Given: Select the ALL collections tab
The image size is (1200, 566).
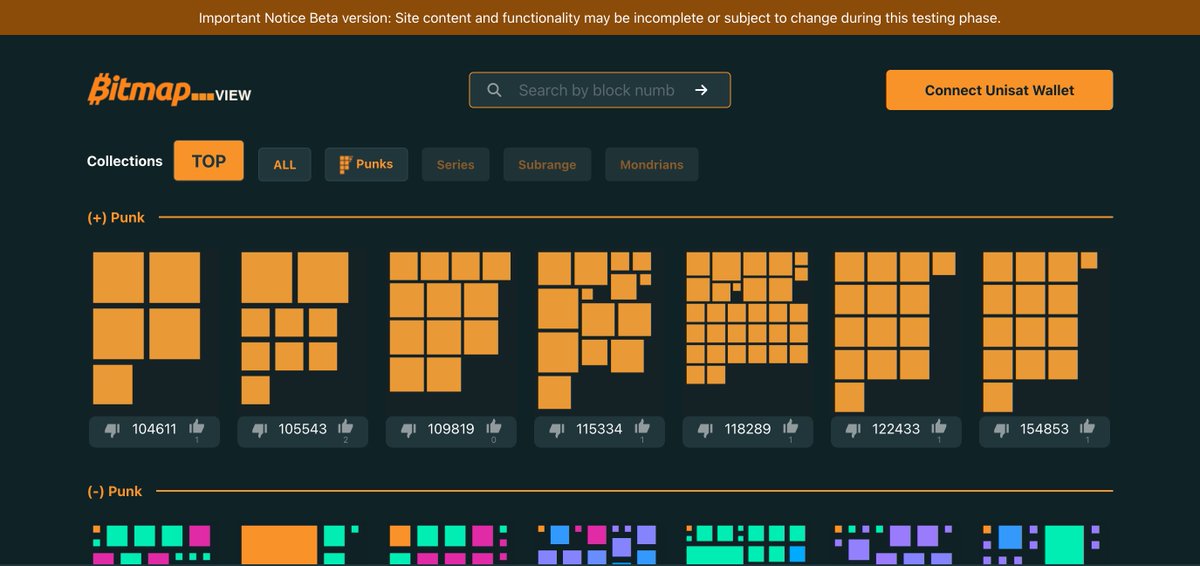Looking at the screenshot, I should (x=285, y=164).
